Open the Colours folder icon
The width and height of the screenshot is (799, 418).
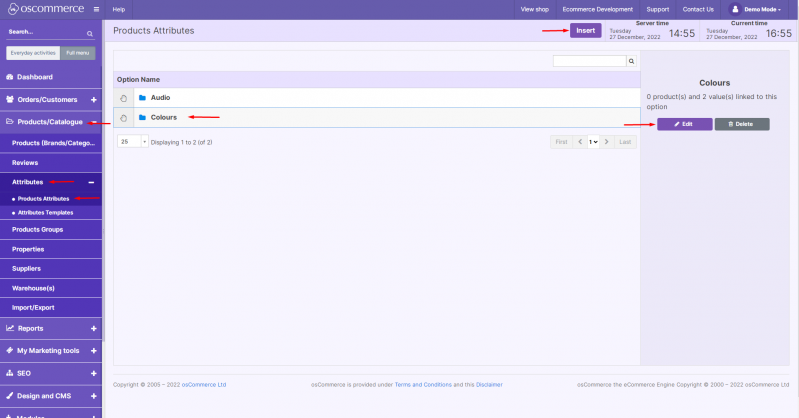143,118
